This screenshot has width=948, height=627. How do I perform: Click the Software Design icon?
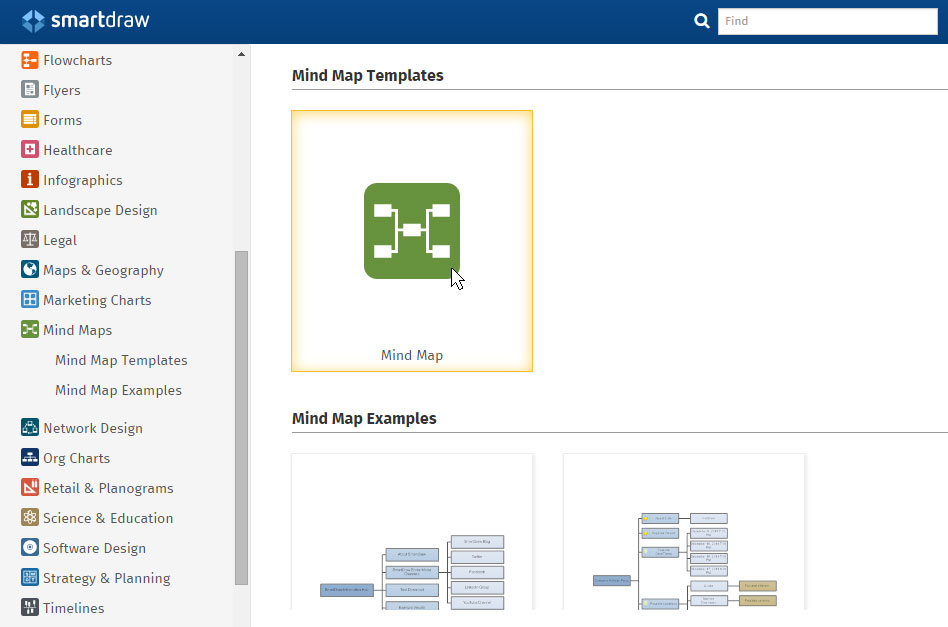pos(30,547)
